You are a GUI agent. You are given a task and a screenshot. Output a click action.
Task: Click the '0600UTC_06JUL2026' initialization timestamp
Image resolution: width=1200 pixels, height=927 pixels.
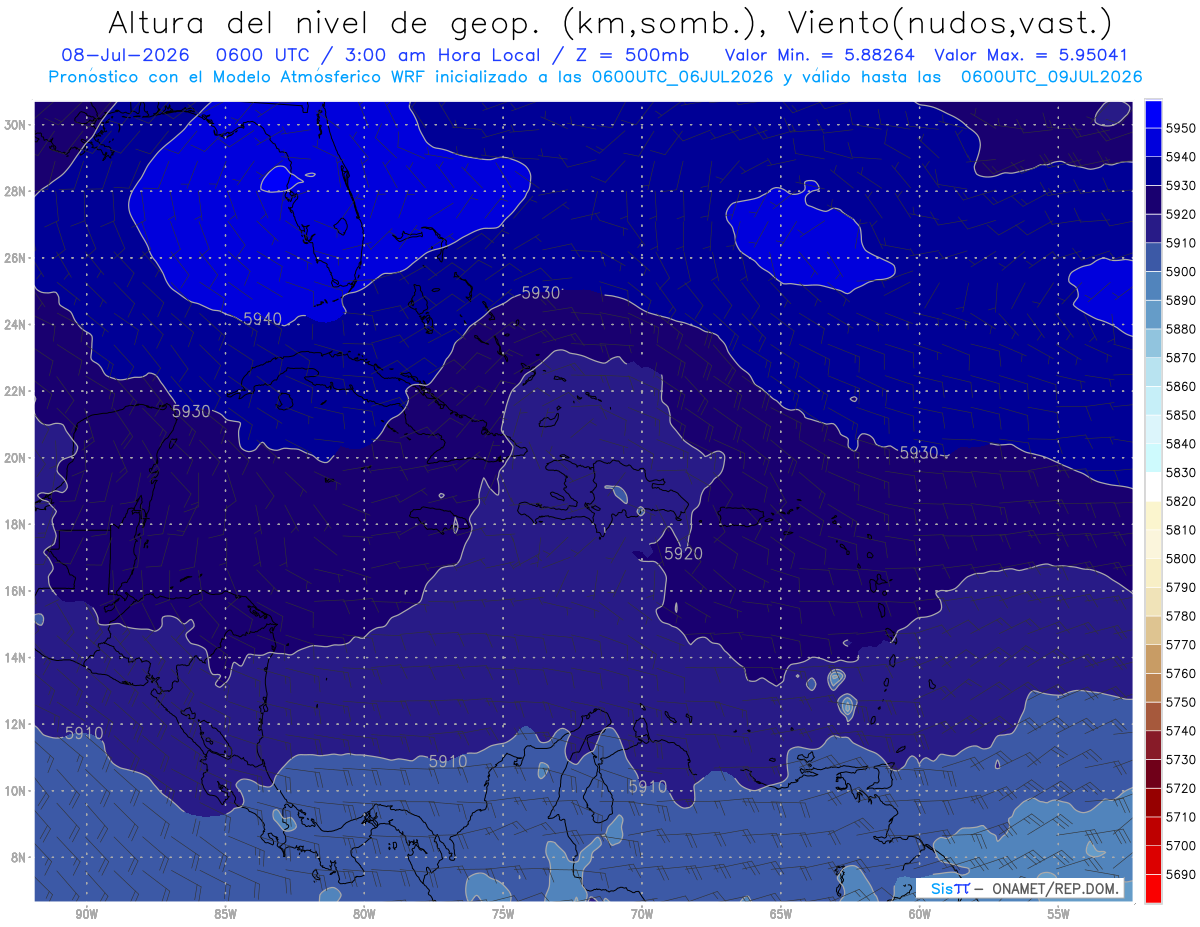coord(682,77)
